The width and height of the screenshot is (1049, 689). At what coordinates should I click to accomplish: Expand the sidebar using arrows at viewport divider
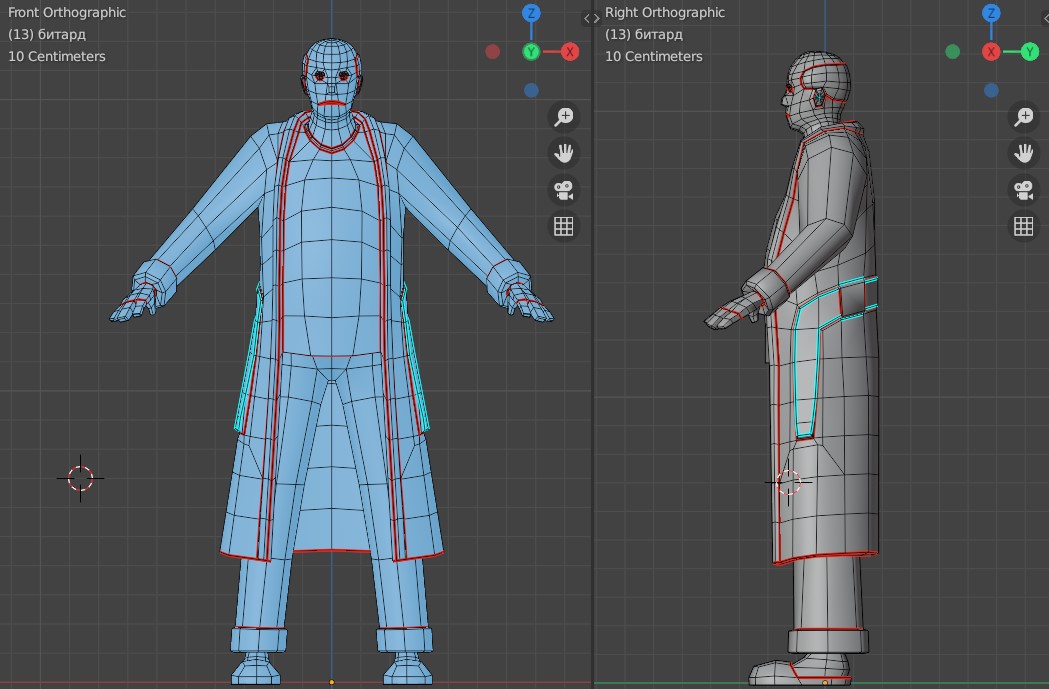[x=591, y=18]
